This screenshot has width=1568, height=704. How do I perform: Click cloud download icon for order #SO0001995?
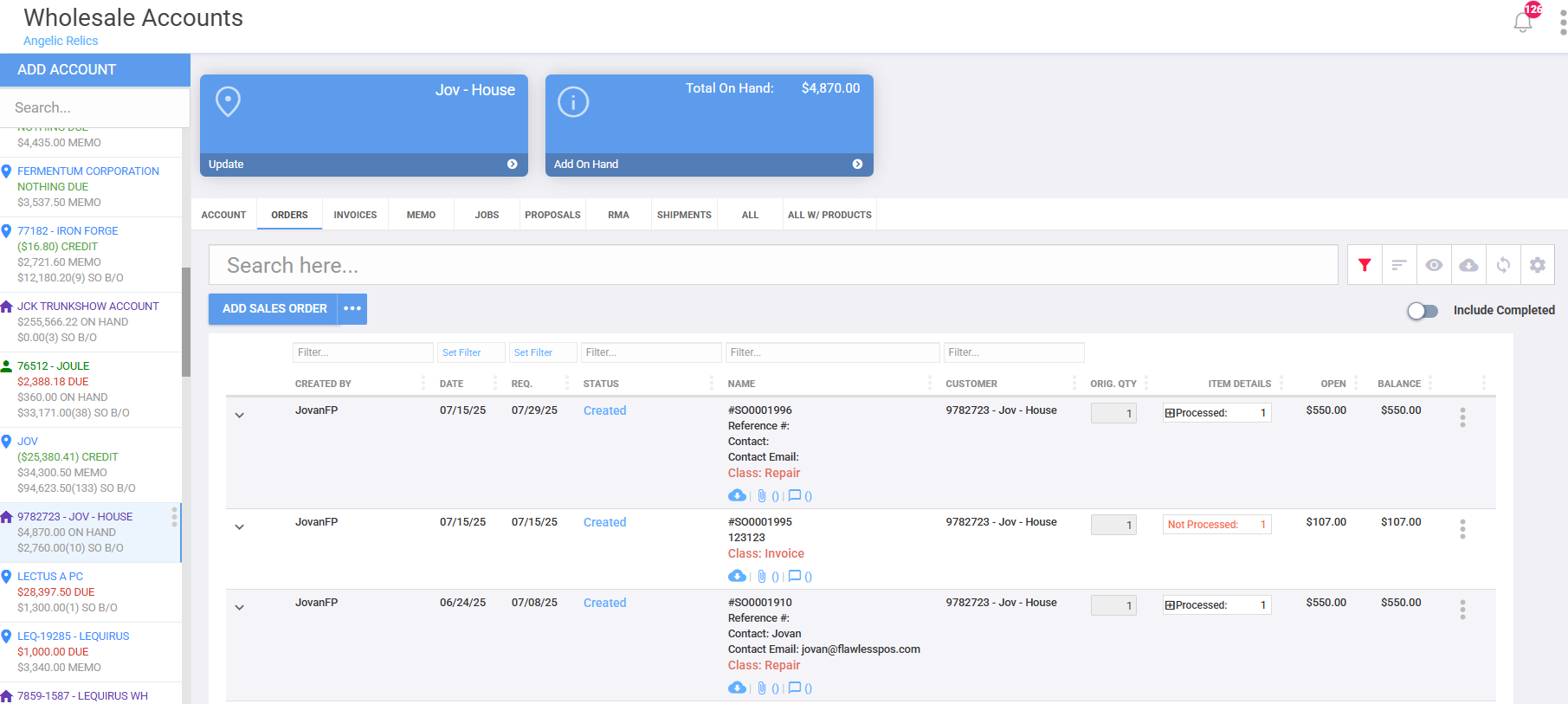(x=737, y=576)
